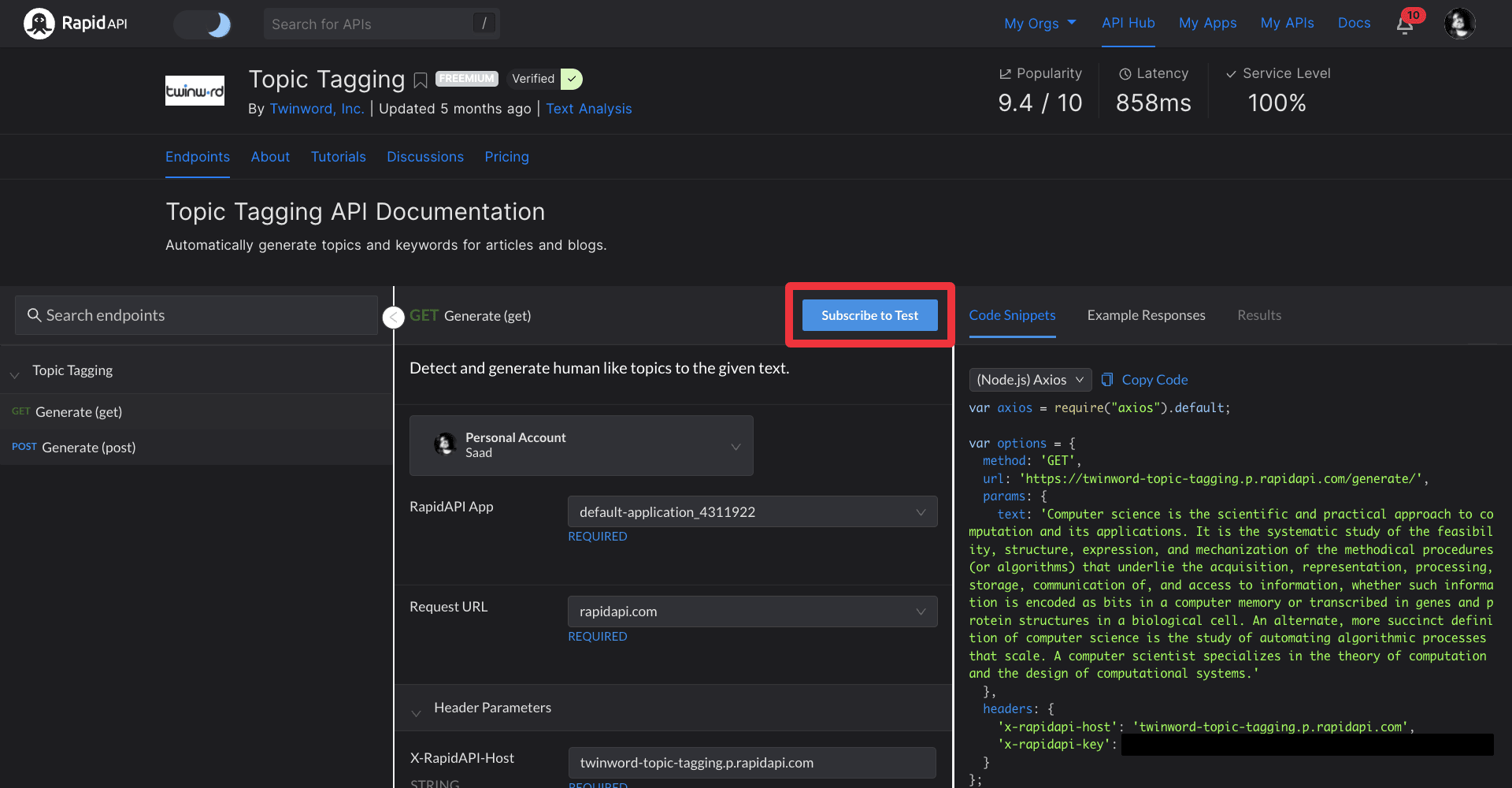The width and height of the screenshot is (1512, 788).
Task: Go to API Hub
Action: click(x=1128, y=23)
